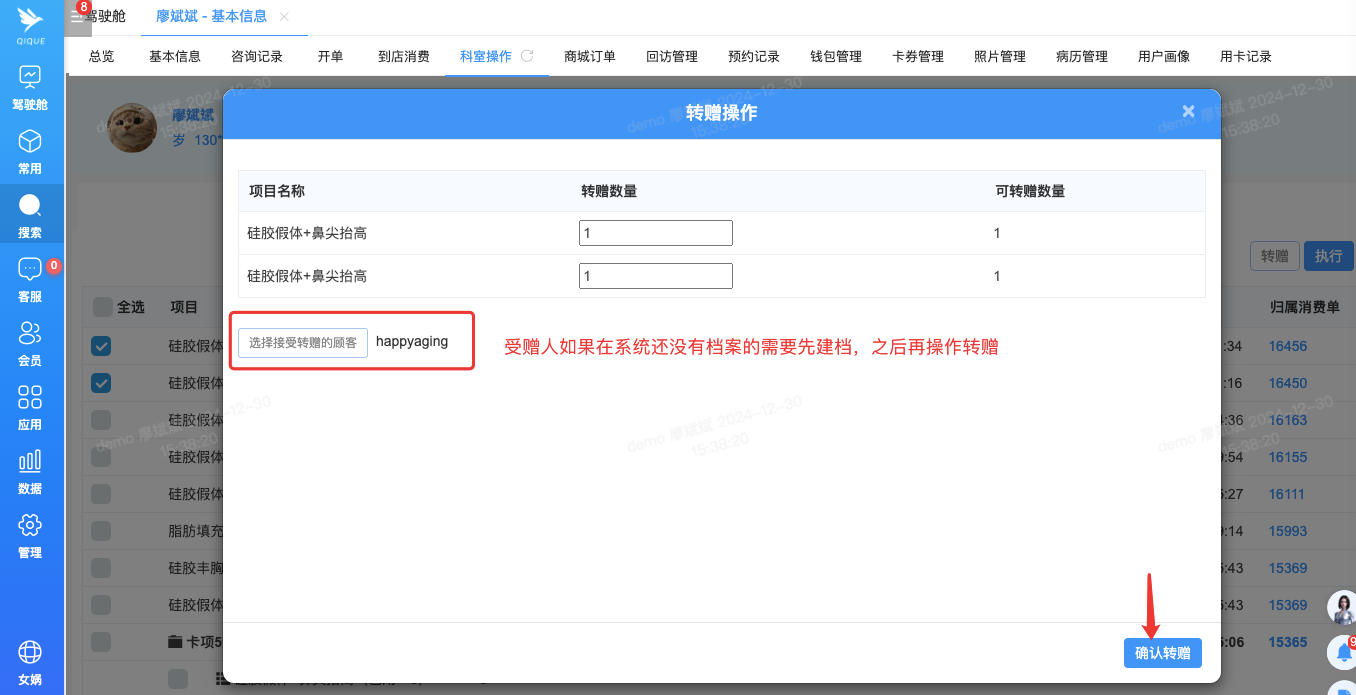Uncheck the second checked row checkbox
This screenshot has height=695, width=1356.
(x=102, y=383)
